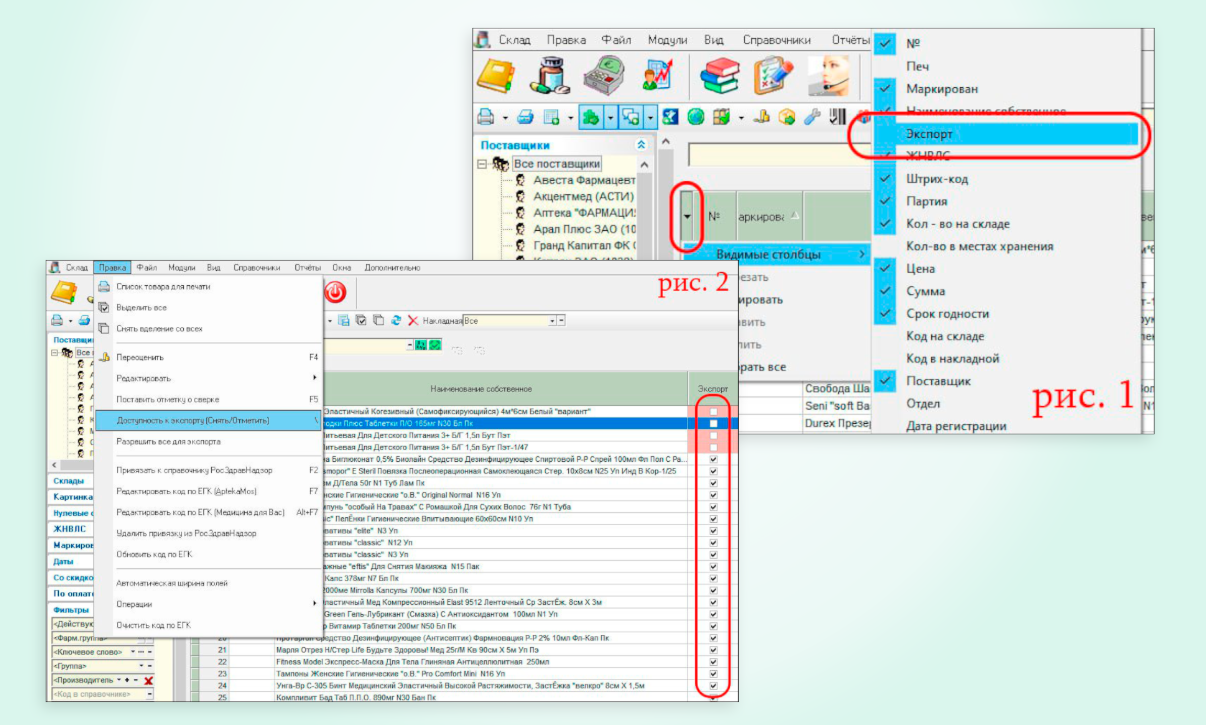Select Доступность к экспорту (Снять/Отметить) menu item
Viewport: 1206px width, 725px height.
tap(193, 420)
